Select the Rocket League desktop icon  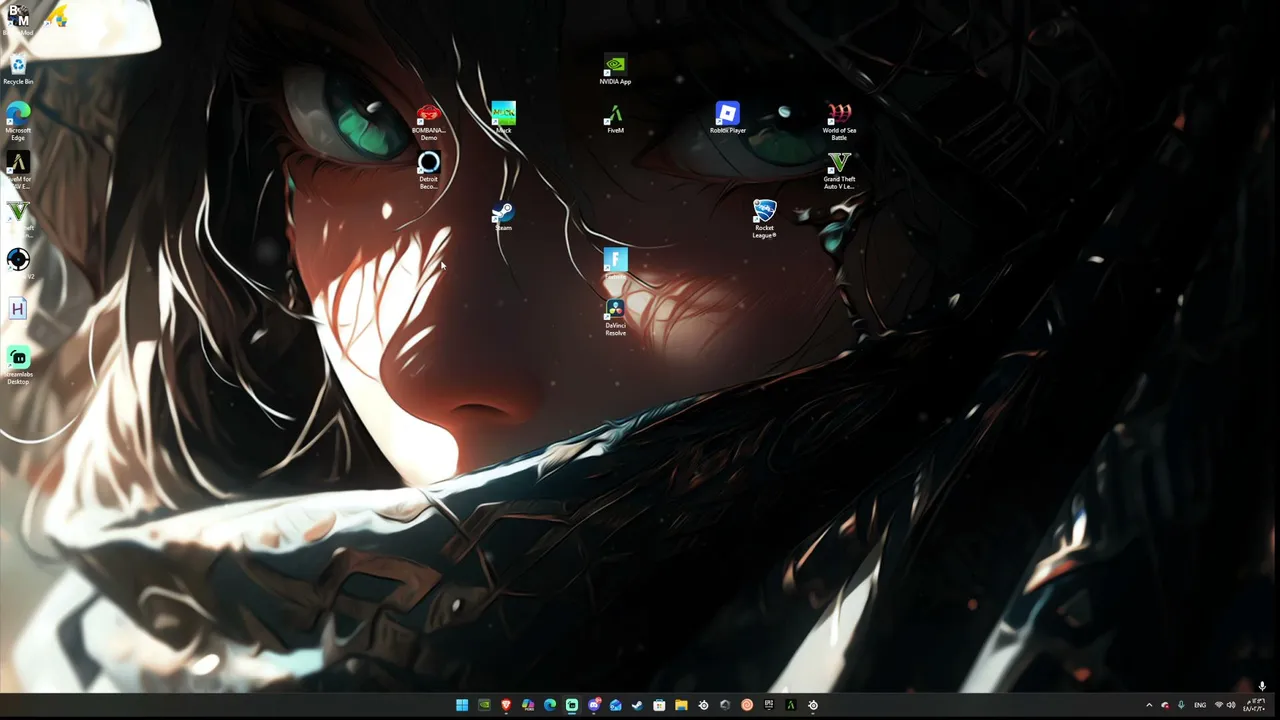pos(764,218)
